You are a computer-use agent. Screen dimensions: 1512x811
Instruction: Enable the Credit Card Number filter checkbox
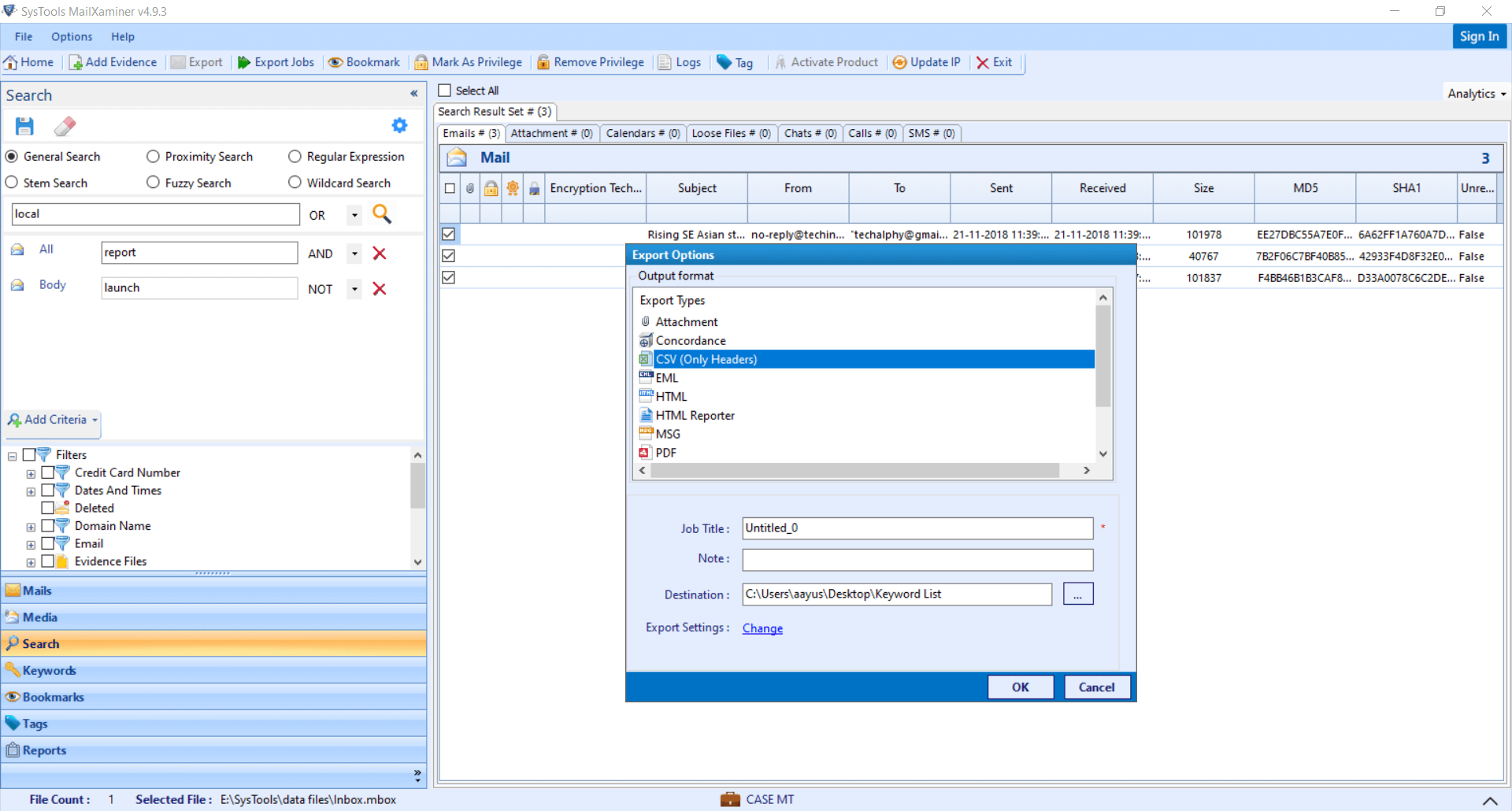coord(49,472)
